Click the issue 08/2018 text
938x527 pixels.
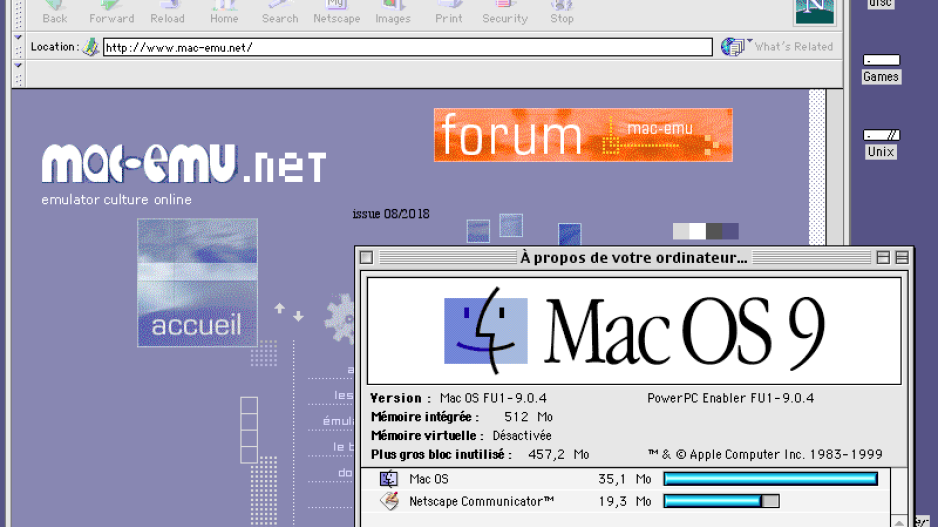391,214
